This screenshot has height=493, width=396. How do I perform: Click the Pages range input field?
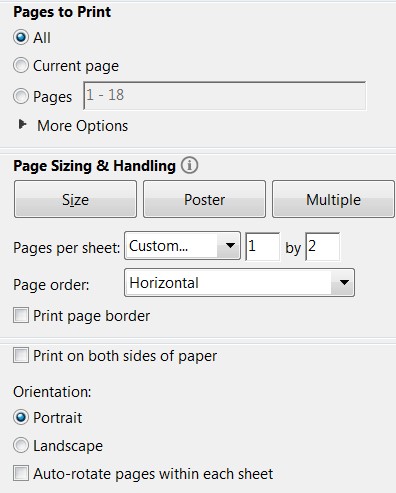click(224, 96)
